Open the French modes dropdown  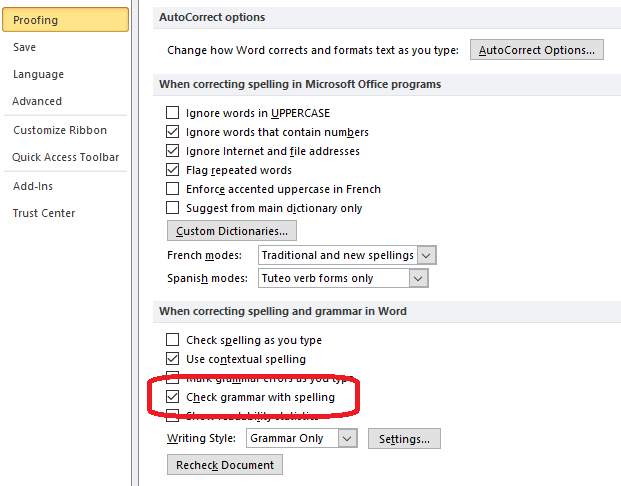tap(427, 255)
